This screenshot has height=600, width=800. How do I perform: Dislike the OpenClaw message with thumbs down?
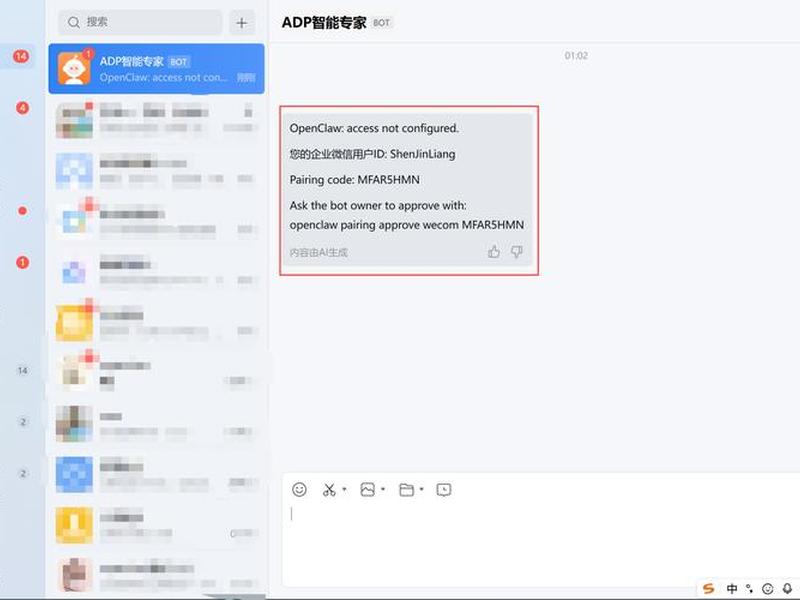tap(516, 252)
